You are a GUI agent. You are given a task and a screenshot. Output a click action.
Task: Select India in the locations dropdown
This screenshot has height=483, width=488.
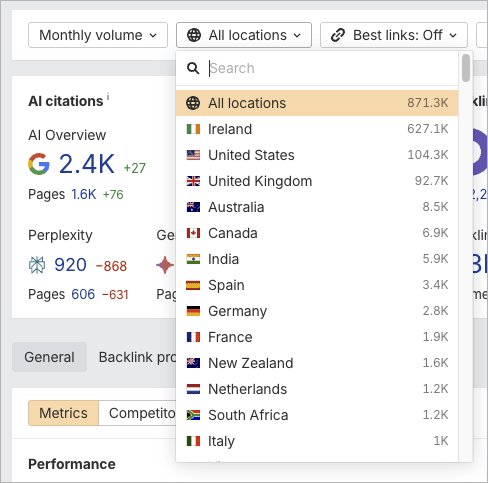pos(317,259)
